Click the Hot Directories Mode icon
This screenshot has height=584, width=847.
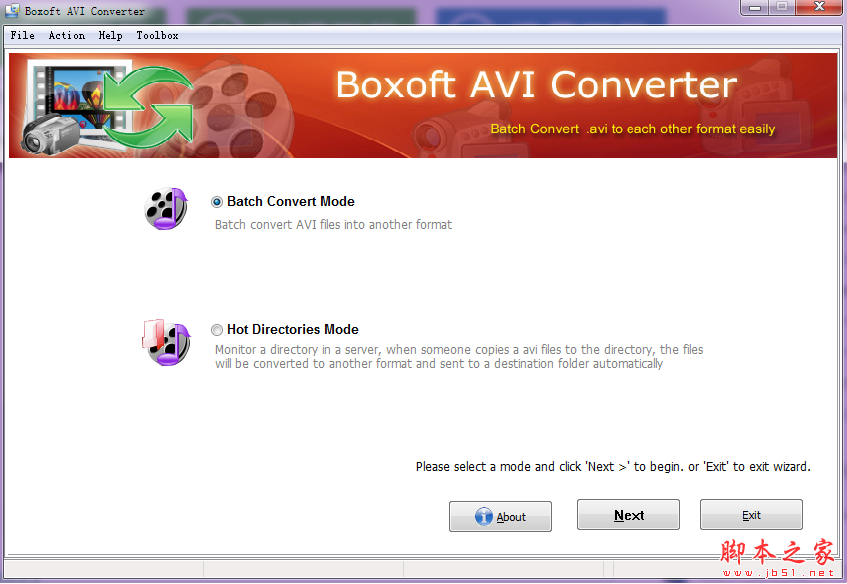click(x=166, y=342)
